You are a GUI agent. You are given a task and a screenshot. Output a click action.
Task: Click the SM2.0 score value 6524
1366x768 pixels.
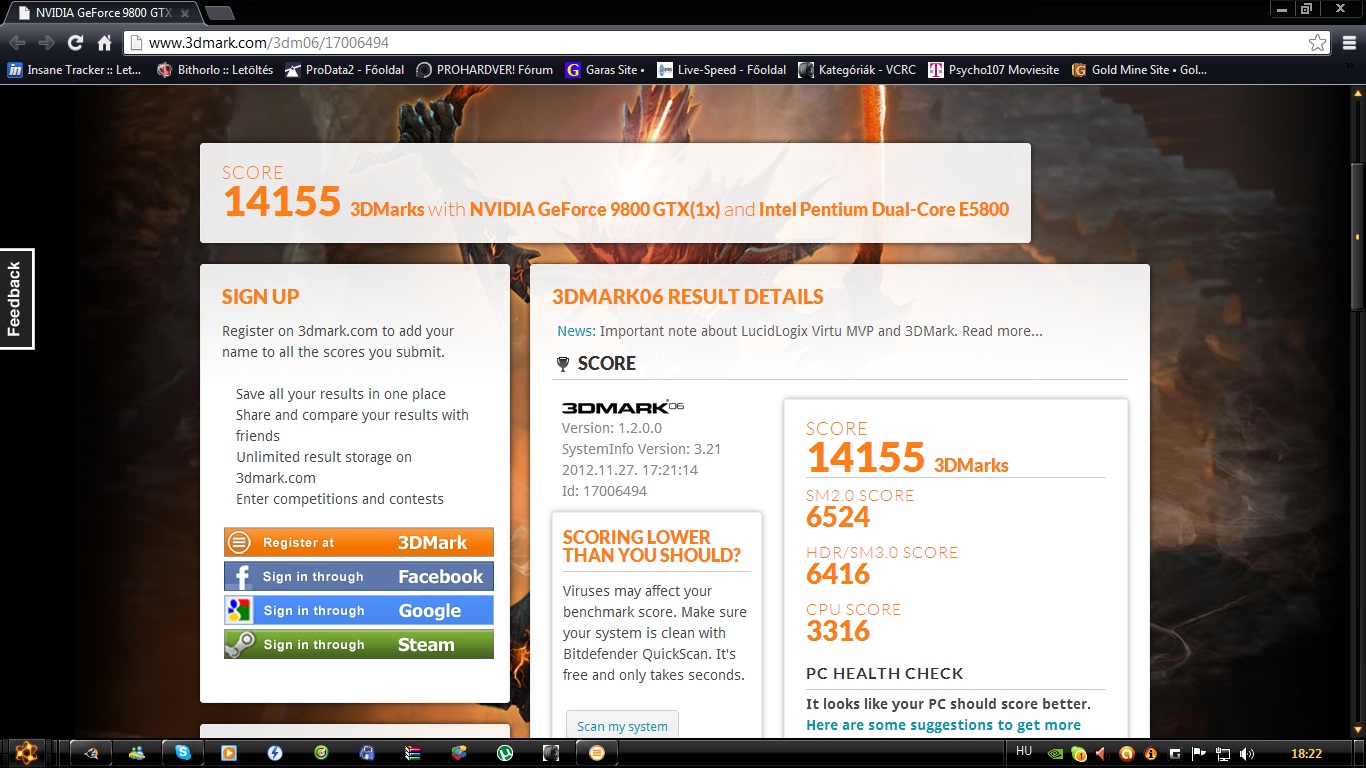[x=838, y=517]
